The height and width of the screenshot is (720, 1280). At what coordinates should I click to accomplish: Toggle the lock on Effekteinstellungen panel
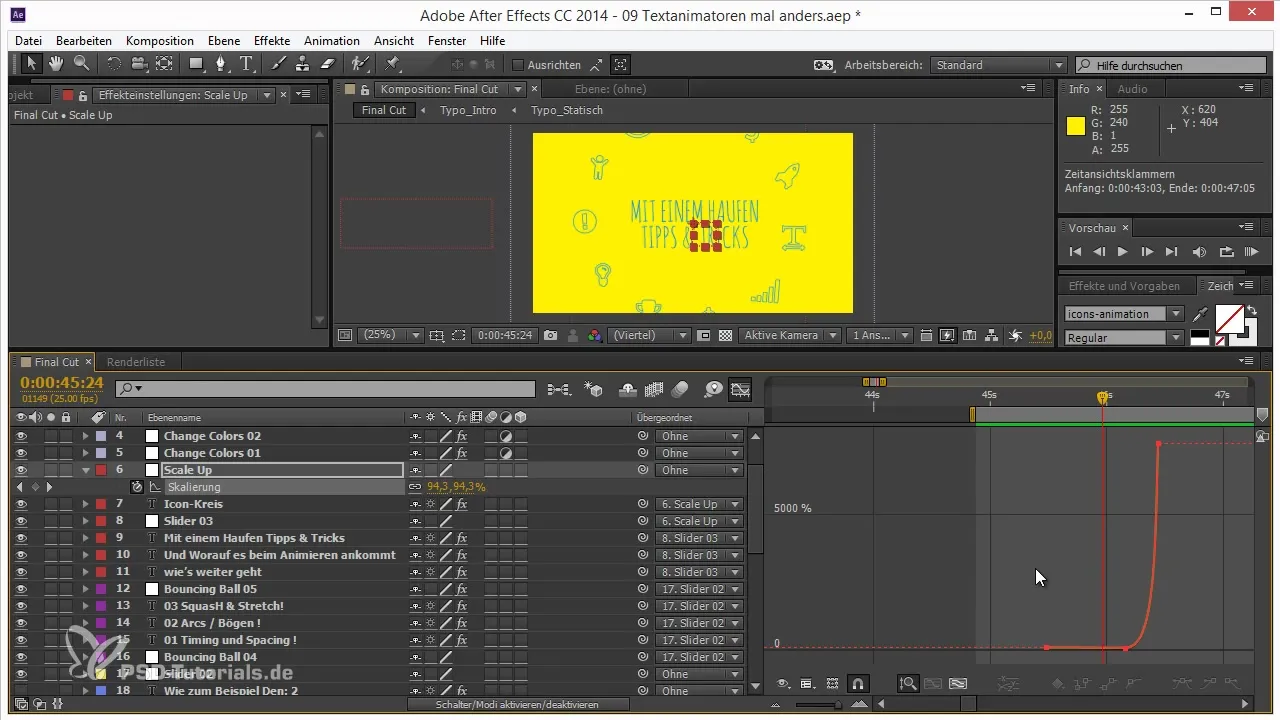click(x=82, y=95)
